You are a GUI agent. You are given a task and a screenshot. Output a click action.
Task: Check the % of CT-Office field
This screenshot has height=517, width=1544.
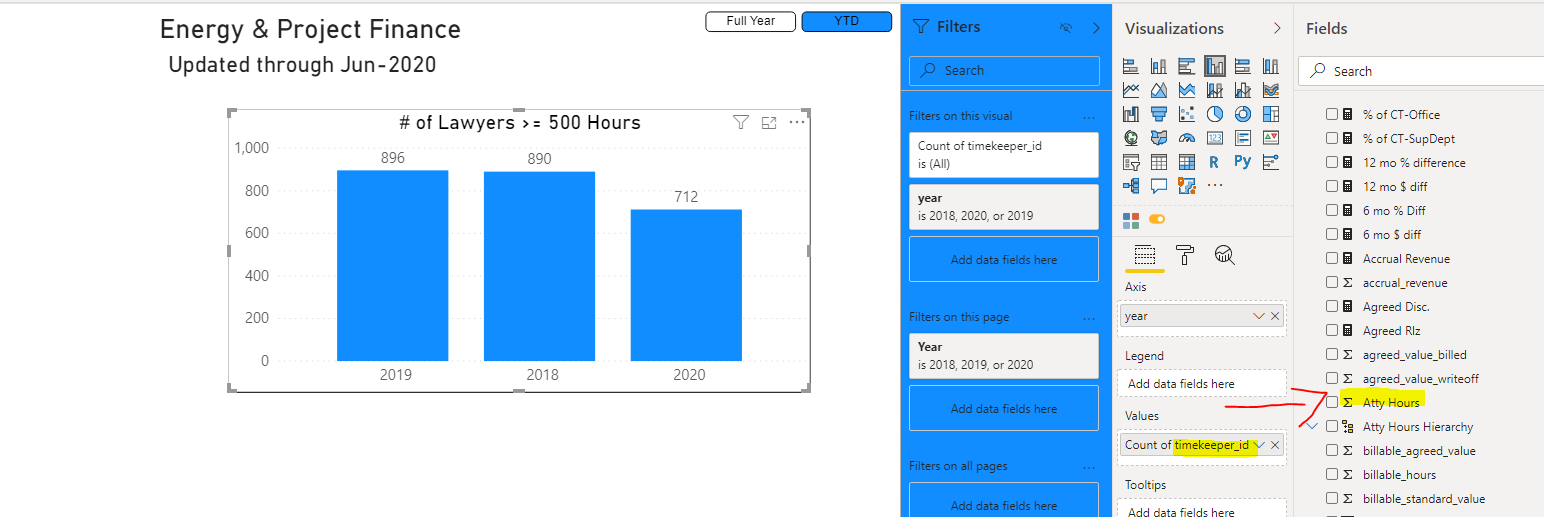coord(1332,114)
